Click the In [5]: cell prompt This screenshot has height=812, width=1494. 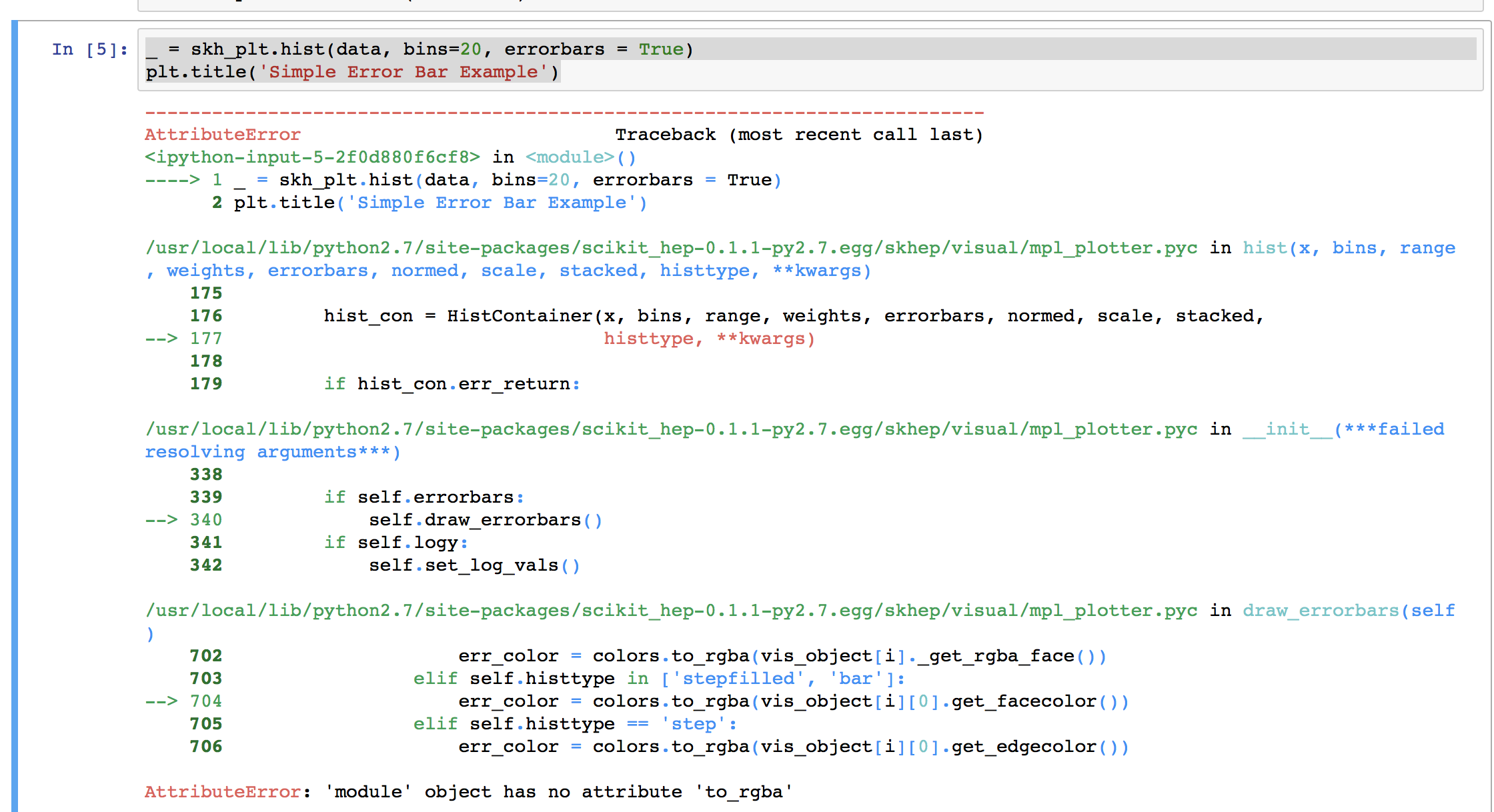[89, 49]
